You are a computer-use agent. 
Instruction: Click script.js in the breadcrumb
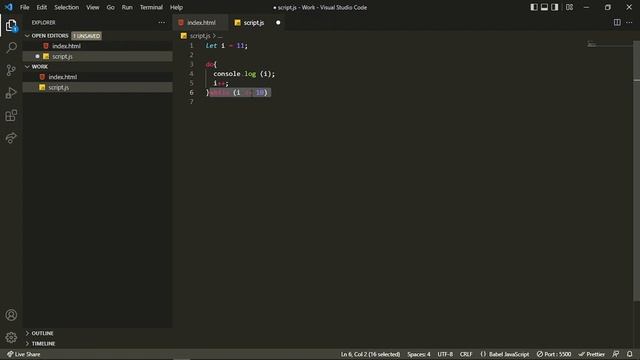point(200,36)
